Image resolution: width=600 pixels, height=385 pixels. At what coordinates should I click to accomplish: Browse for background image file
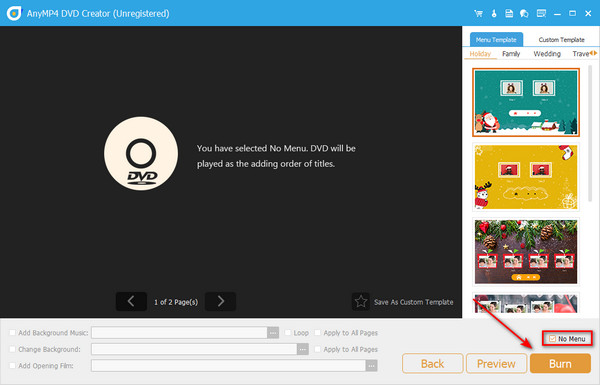tap(303, 349)
